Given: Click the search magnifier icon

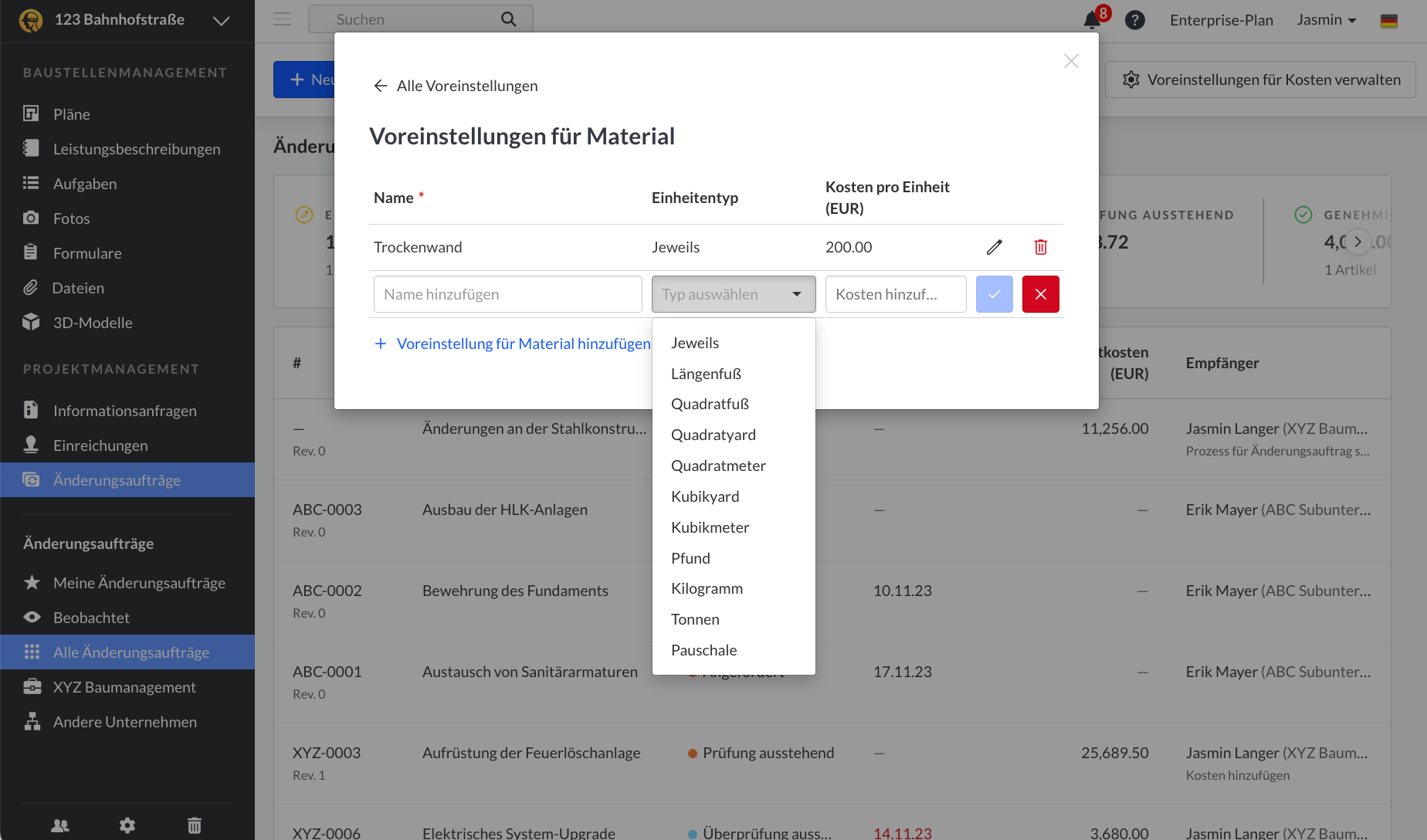Looking at the screenshot, I should 508,19.
